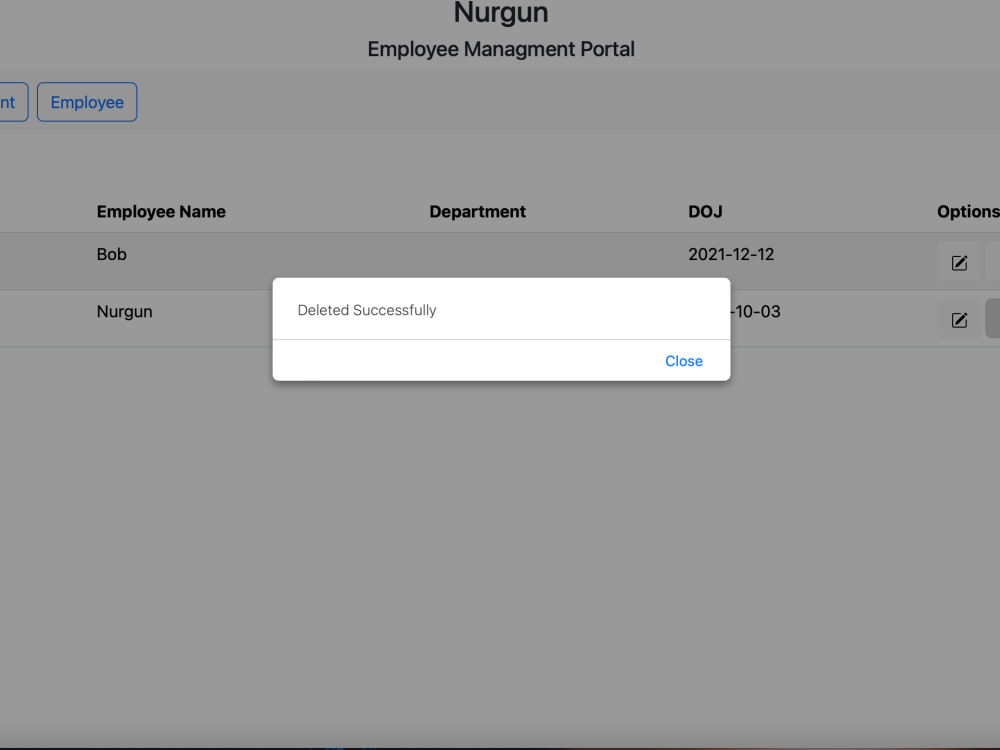Click date 2021-12-12 in Bob's row

731,254
